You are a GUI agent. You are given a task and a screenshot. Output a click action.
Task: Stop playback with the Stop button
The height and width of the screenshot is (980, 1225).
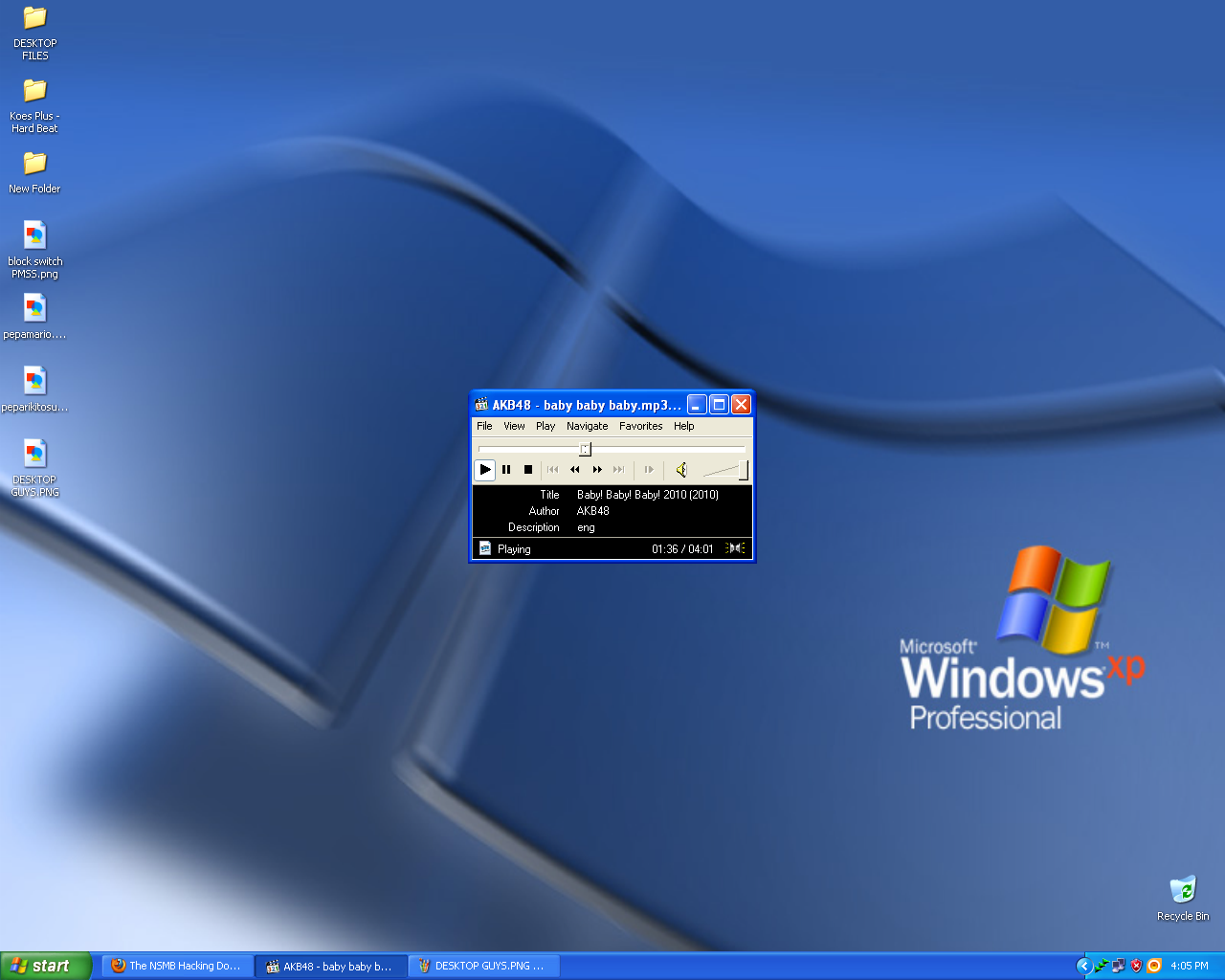click(527, 470)
